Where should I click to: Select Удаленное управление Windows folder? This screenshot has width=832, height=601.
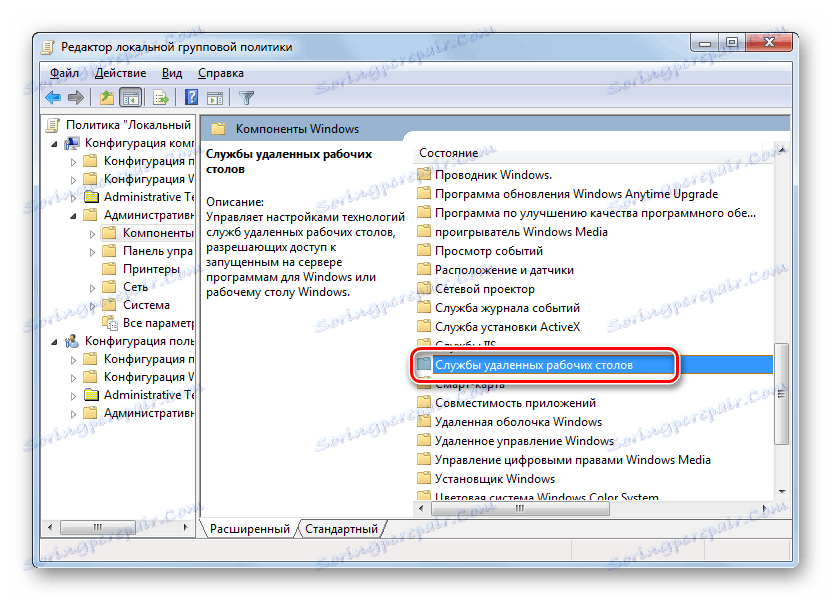(x=524, y=441)
